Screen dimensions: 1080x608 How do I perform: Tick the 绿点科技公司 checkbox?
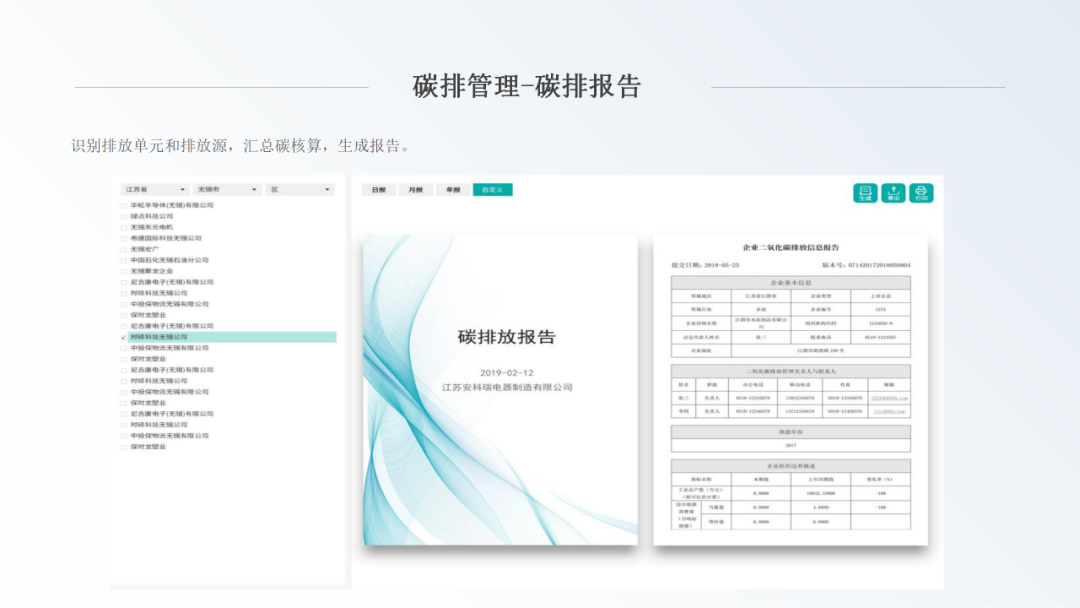pyautogui.click(x=124, y=217)
